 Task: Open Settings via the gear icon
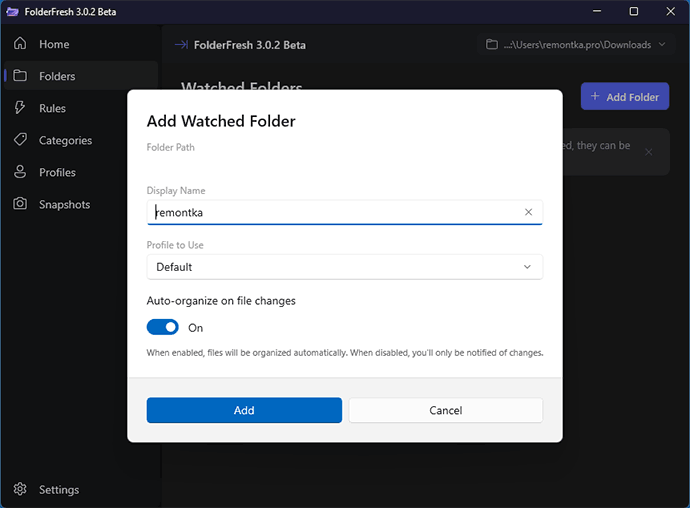coord(20,489)
